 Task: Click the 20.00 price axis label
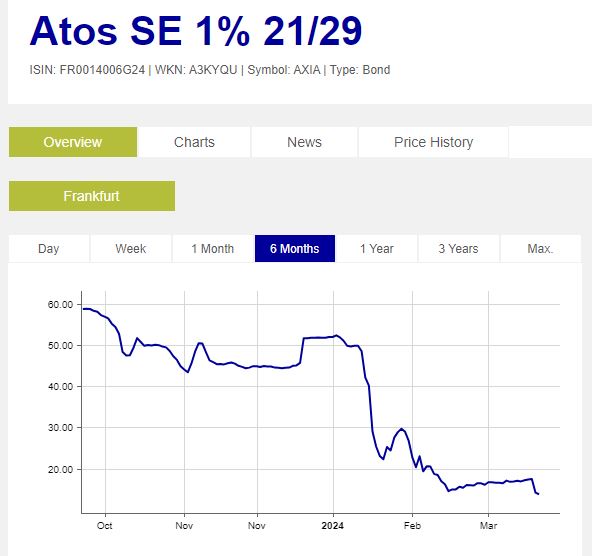point(60,469)
